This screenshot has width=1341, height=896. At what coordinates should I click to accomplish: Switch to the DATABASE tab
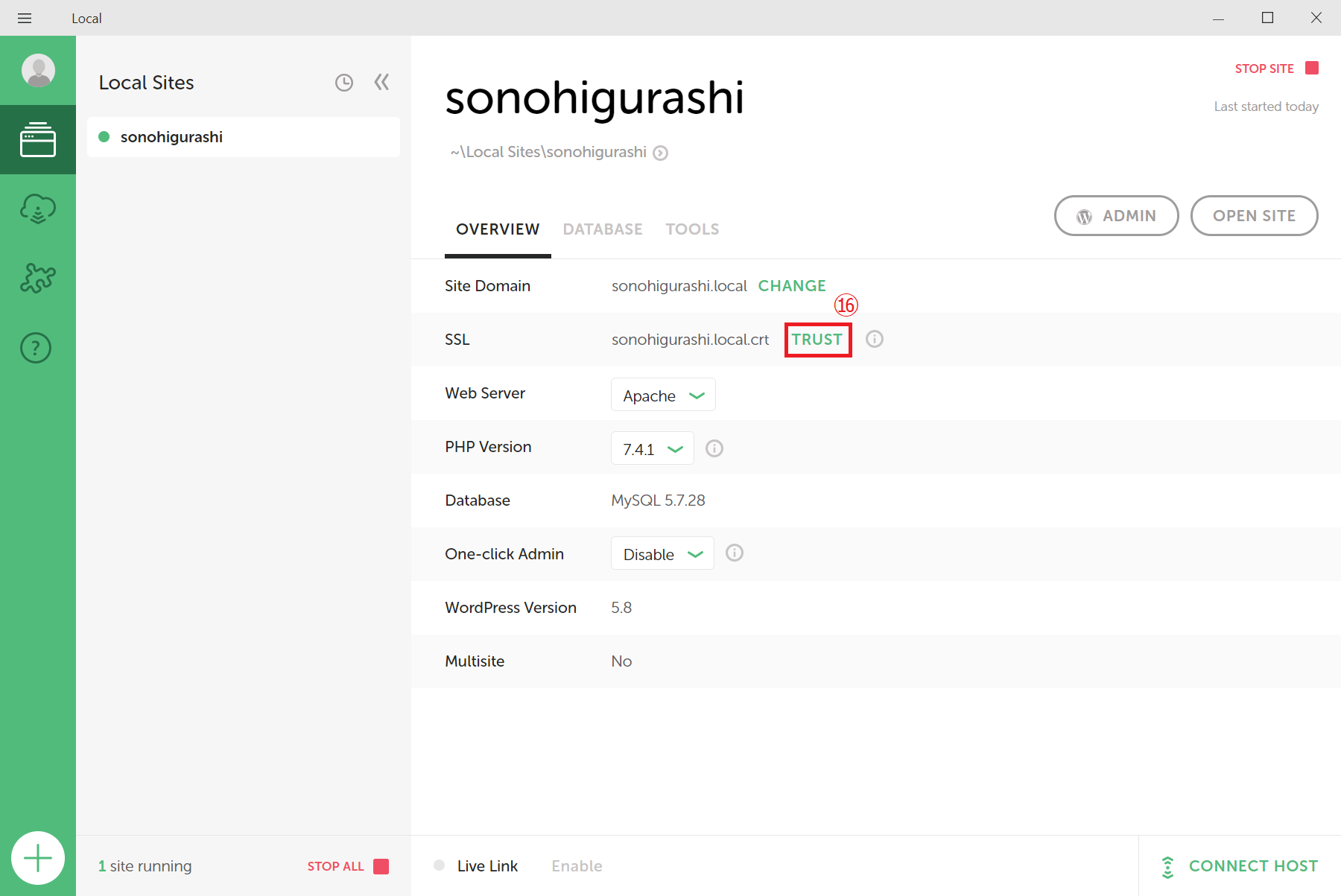[x=603, y=229]
